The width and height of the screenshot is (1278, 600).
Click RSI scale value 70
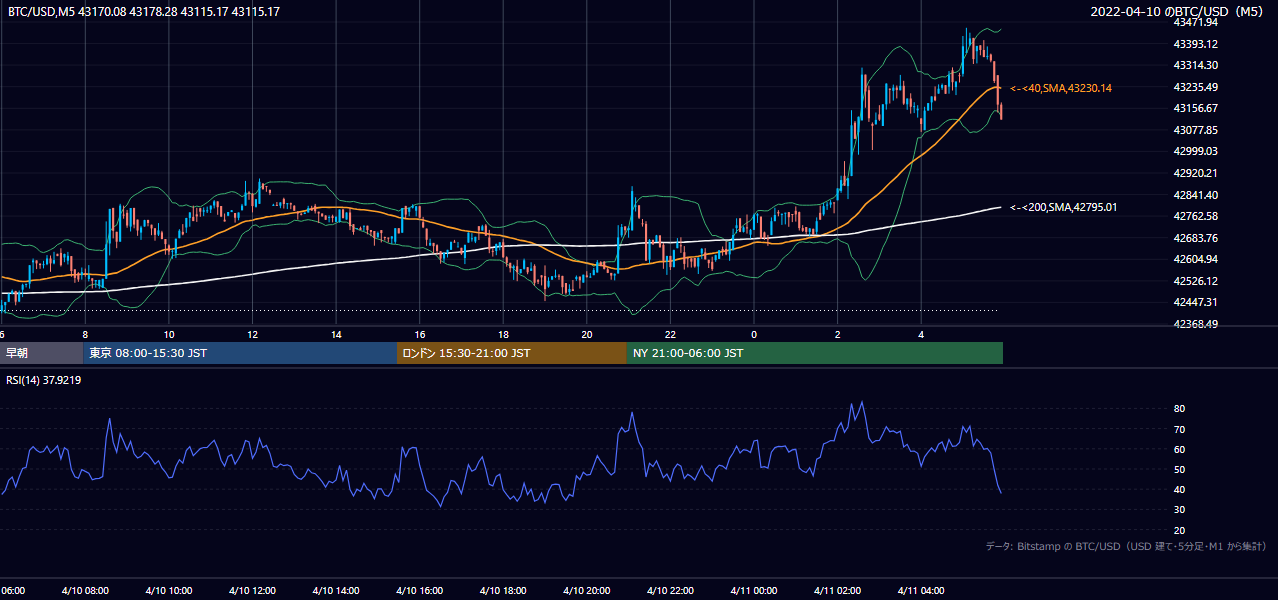[x=1179, y=430]
